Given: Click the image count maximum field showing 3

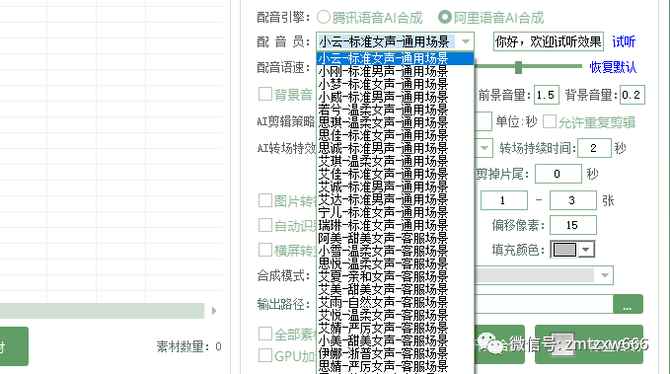Looking at the screenshot, I should coord(573,200).
